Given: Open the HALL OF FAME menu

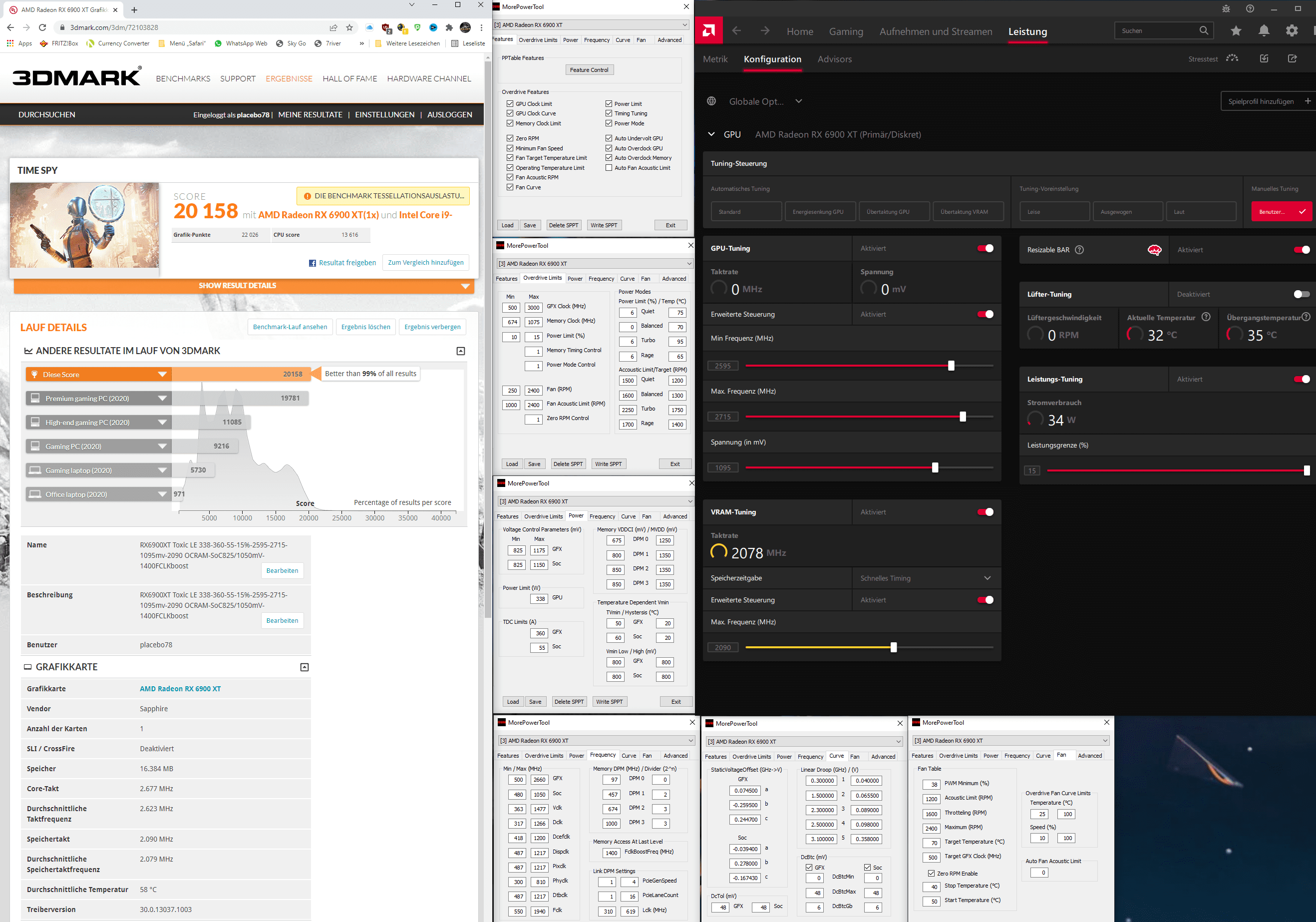Looking at the screenshot, I should click(349, 78).
